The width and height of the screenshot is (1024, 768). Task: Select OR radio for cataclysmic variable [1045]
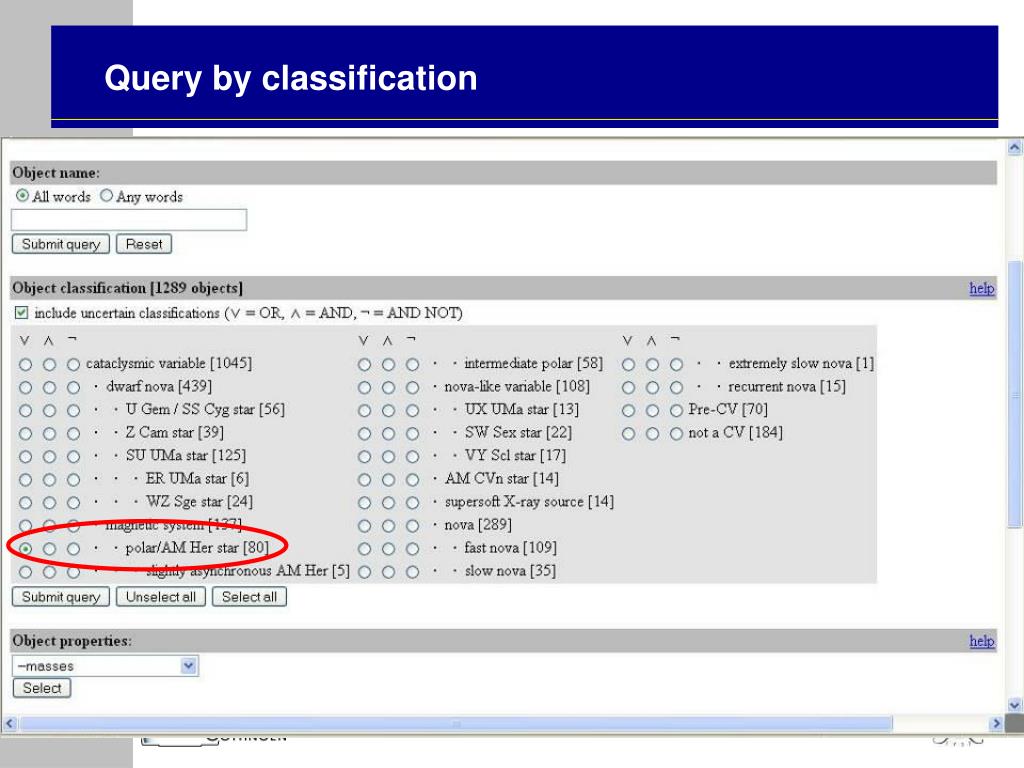pyautogui.click(x=25, y=364)
